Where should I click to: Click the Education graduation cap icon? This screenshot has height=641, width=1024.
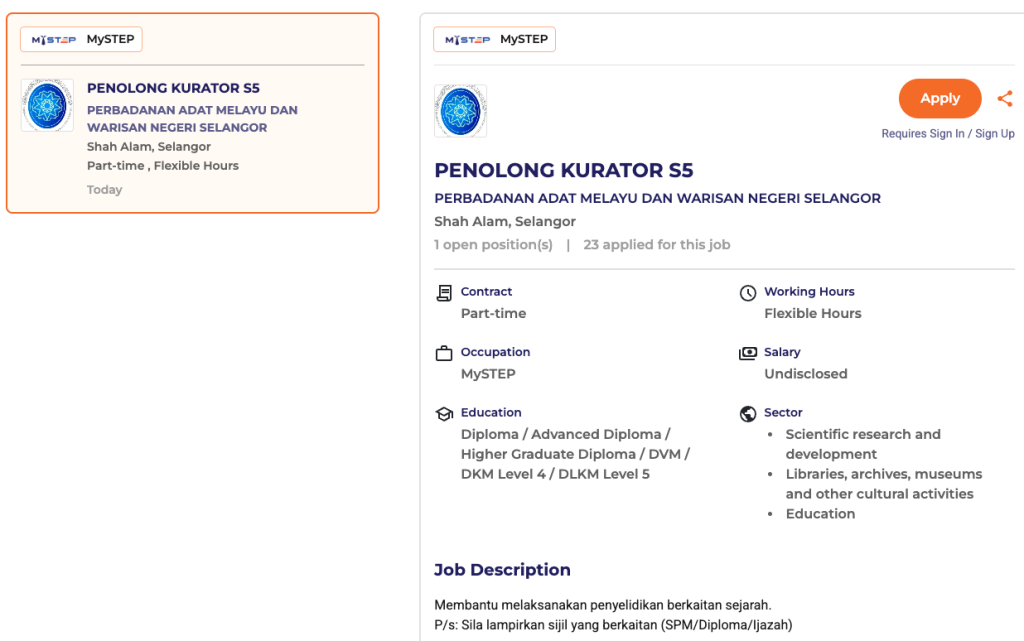[x=444, y=414]
